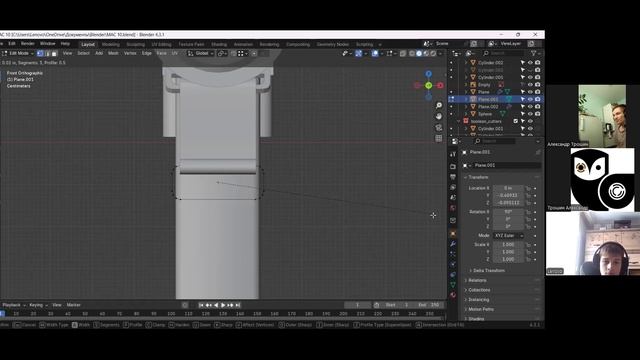Click the blue Z axis gizmo ball
Image resolution: width=640 pixels, height=360 pixels.
429,74
